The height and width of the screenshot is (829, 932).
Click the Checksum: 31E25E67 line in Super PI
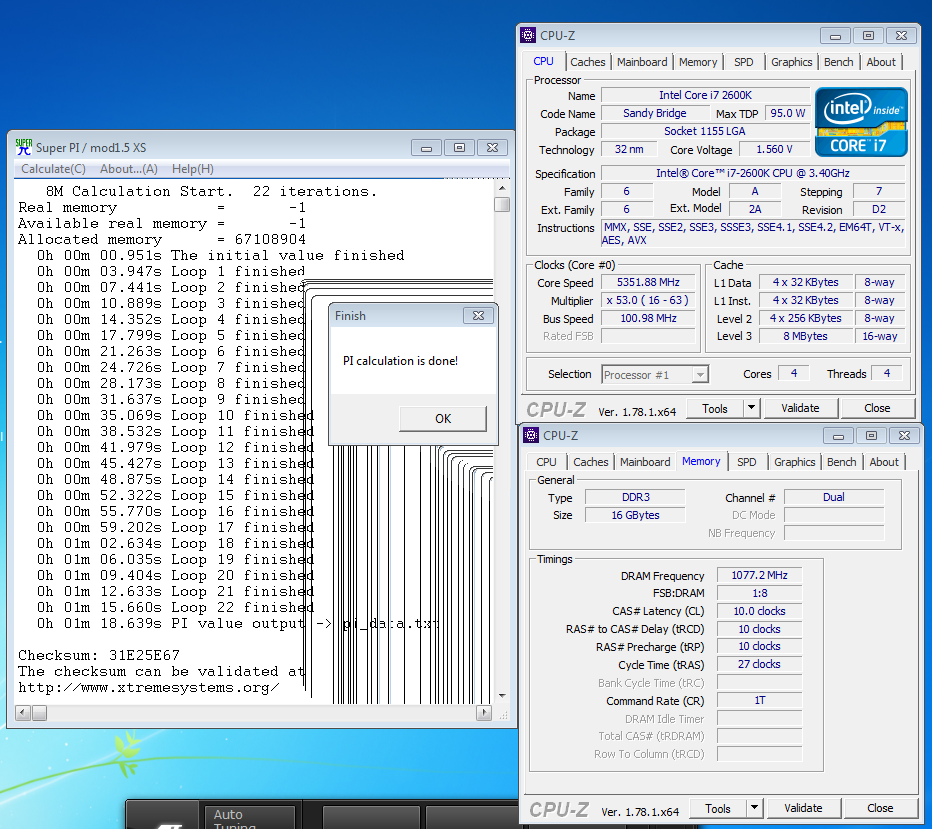99,655
